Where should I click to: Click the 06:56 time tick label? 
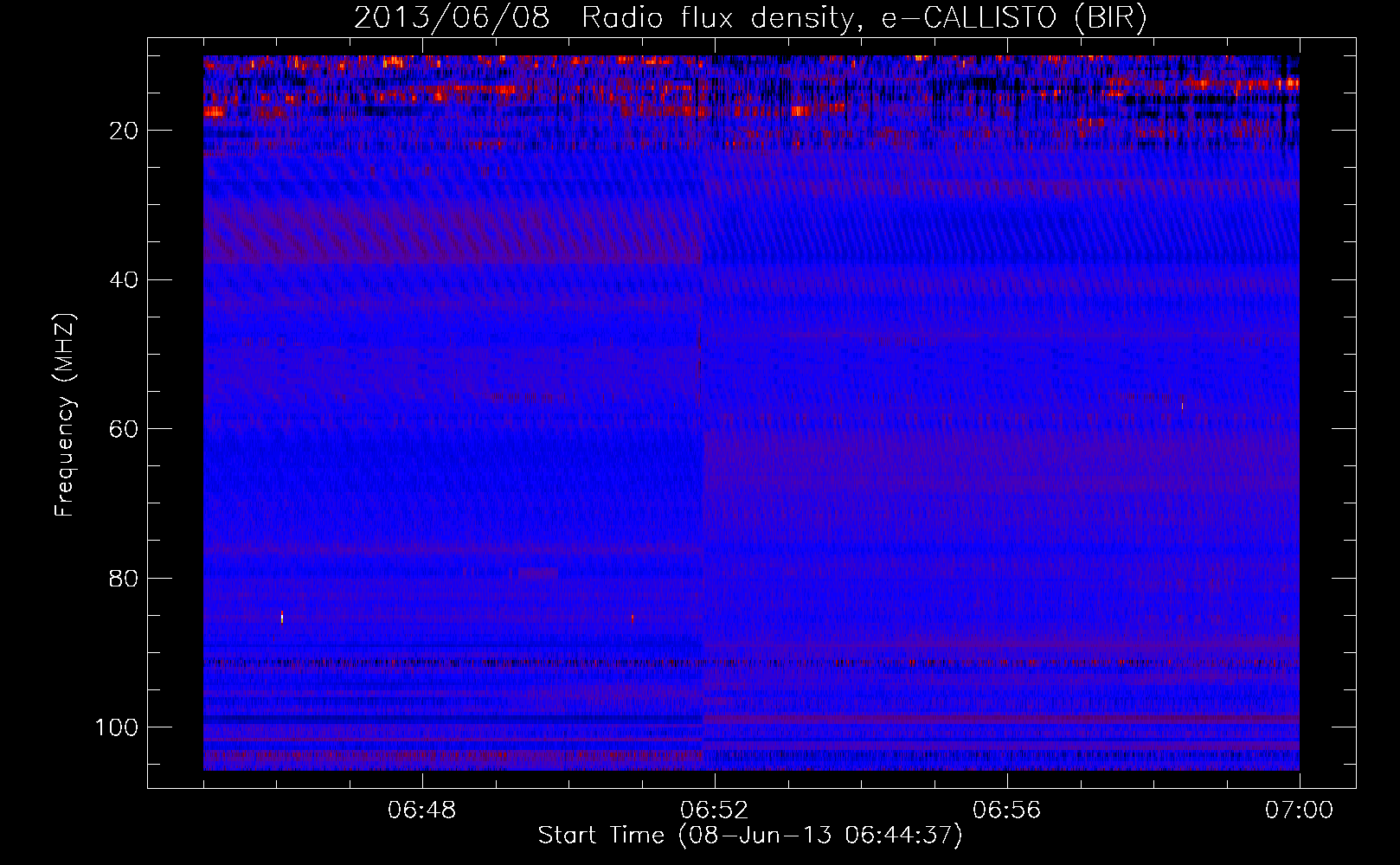1006,811
